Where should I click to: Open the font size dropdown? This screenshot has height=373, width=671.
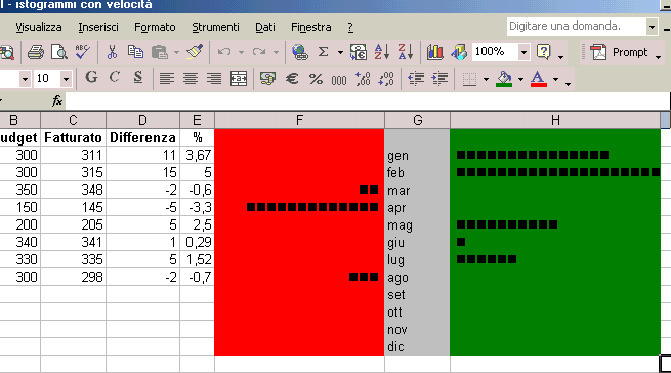coord(66,79)
